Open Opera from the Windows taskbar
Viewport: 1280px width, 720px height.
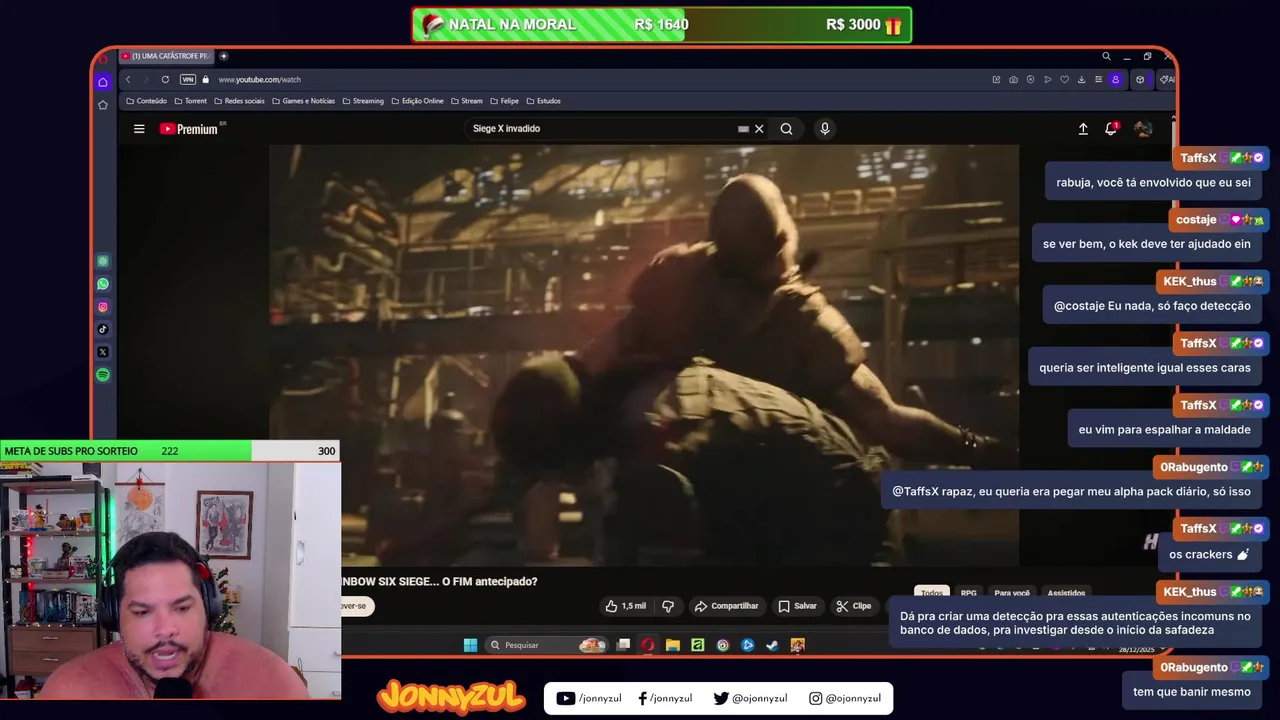[648, 645]
